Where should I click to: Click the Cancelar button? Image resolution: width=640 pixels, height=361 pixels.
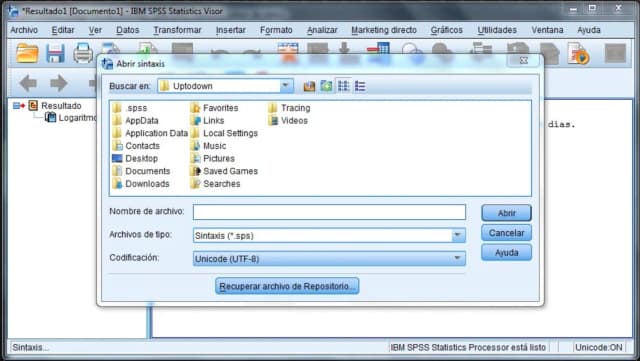506,233
